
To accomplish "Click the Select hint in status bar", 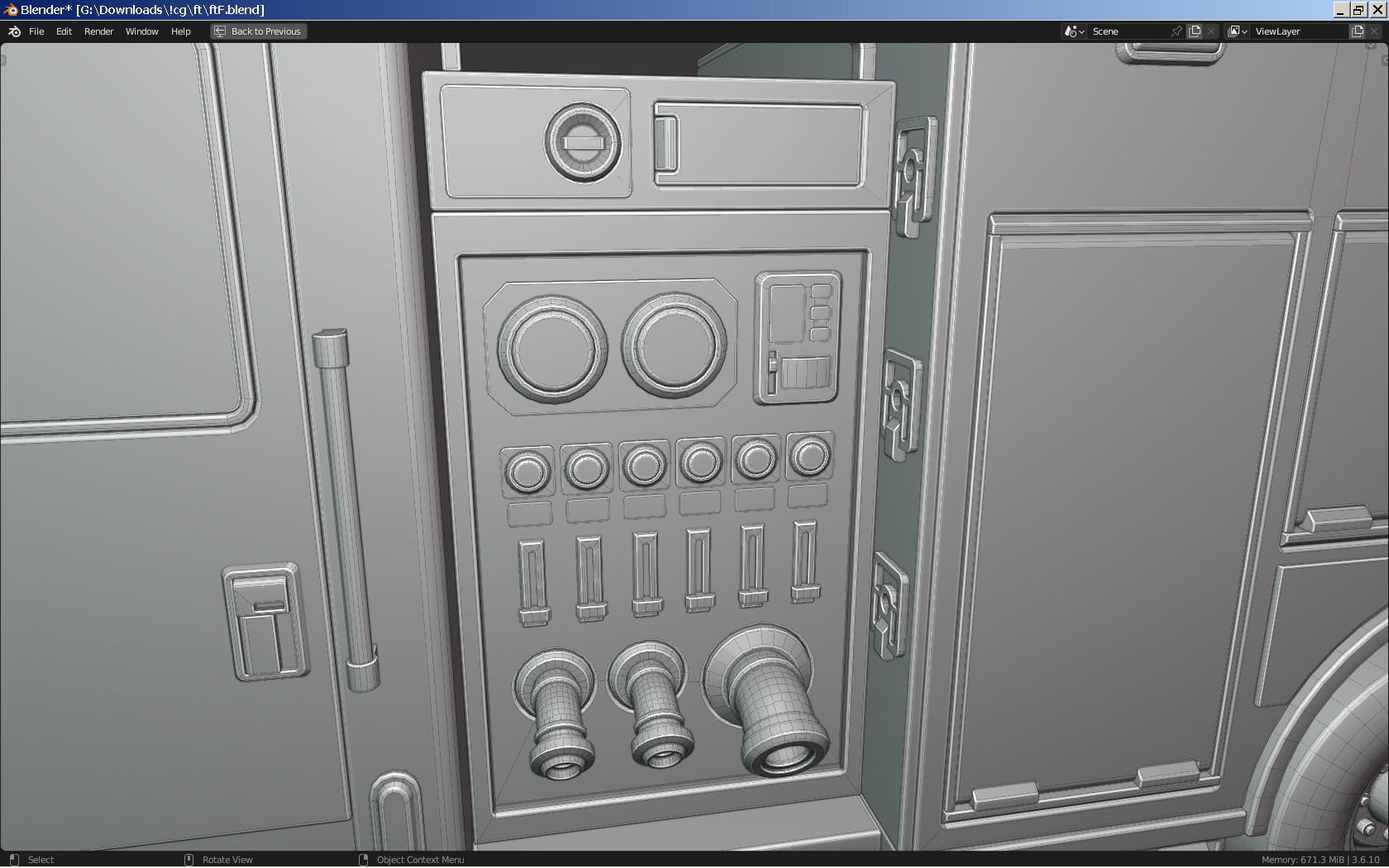I will click(x=41, y=860).
